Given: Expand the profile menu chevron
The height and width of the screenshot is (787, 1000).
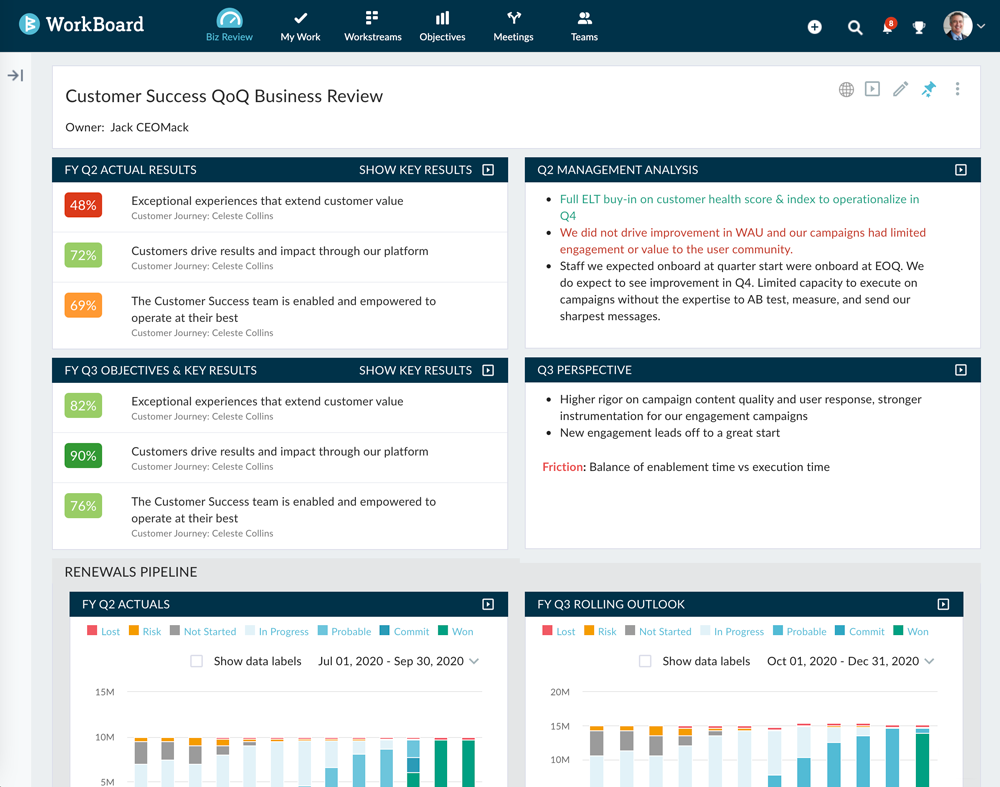Looking at the screenshot, I should coord(982,26).
